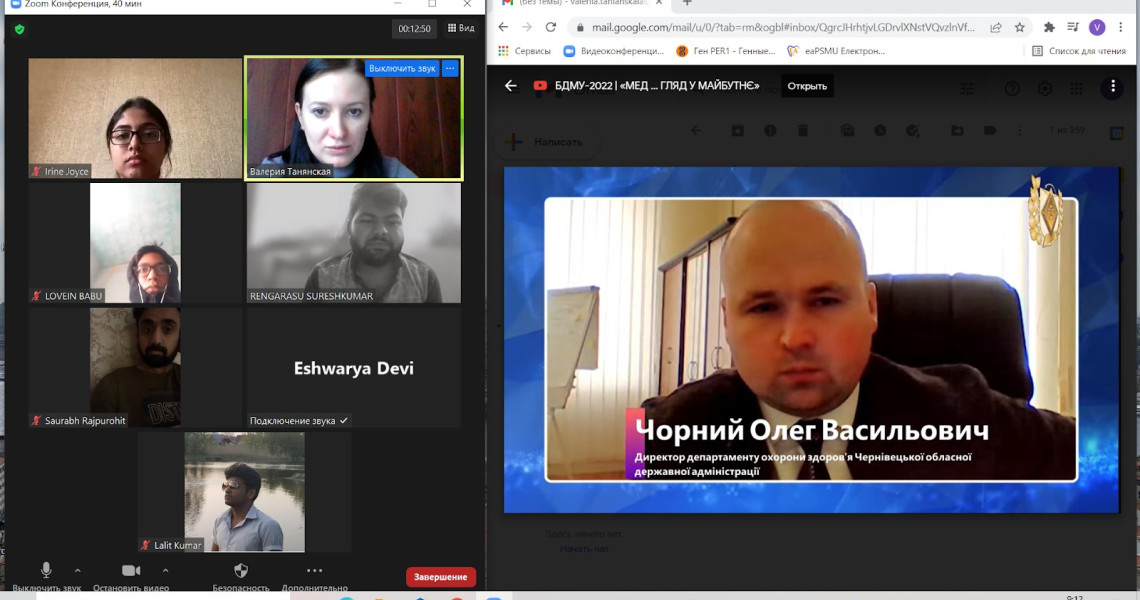The height and width of the screenshot is (600, 1140).
Task: Open Gmail support question-mark icon
Action: click(1012, 89)
